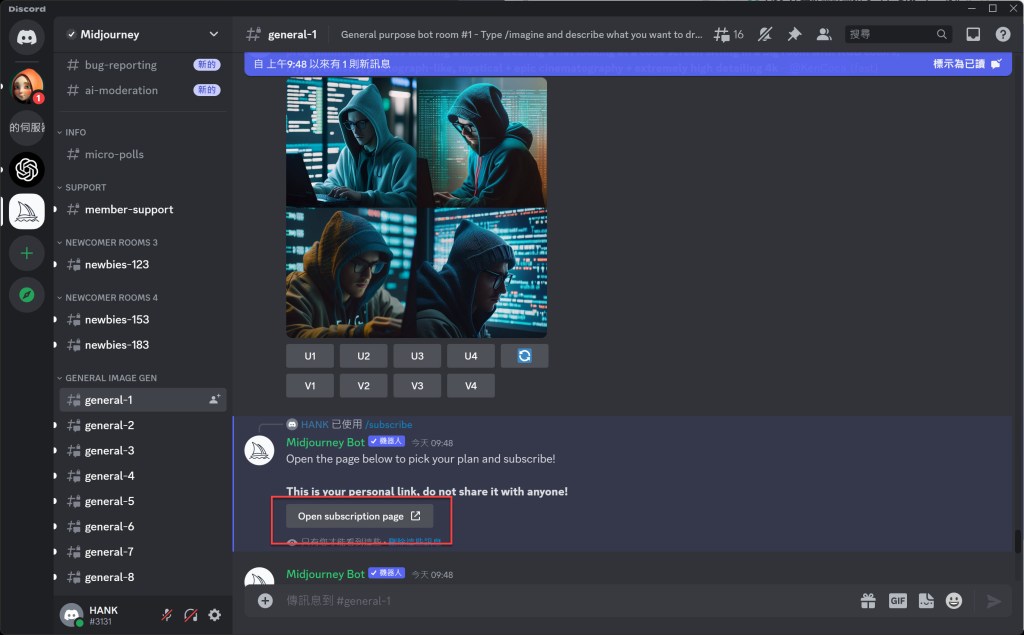Open the emoji picker in message bar

click(x=954, y=601)
